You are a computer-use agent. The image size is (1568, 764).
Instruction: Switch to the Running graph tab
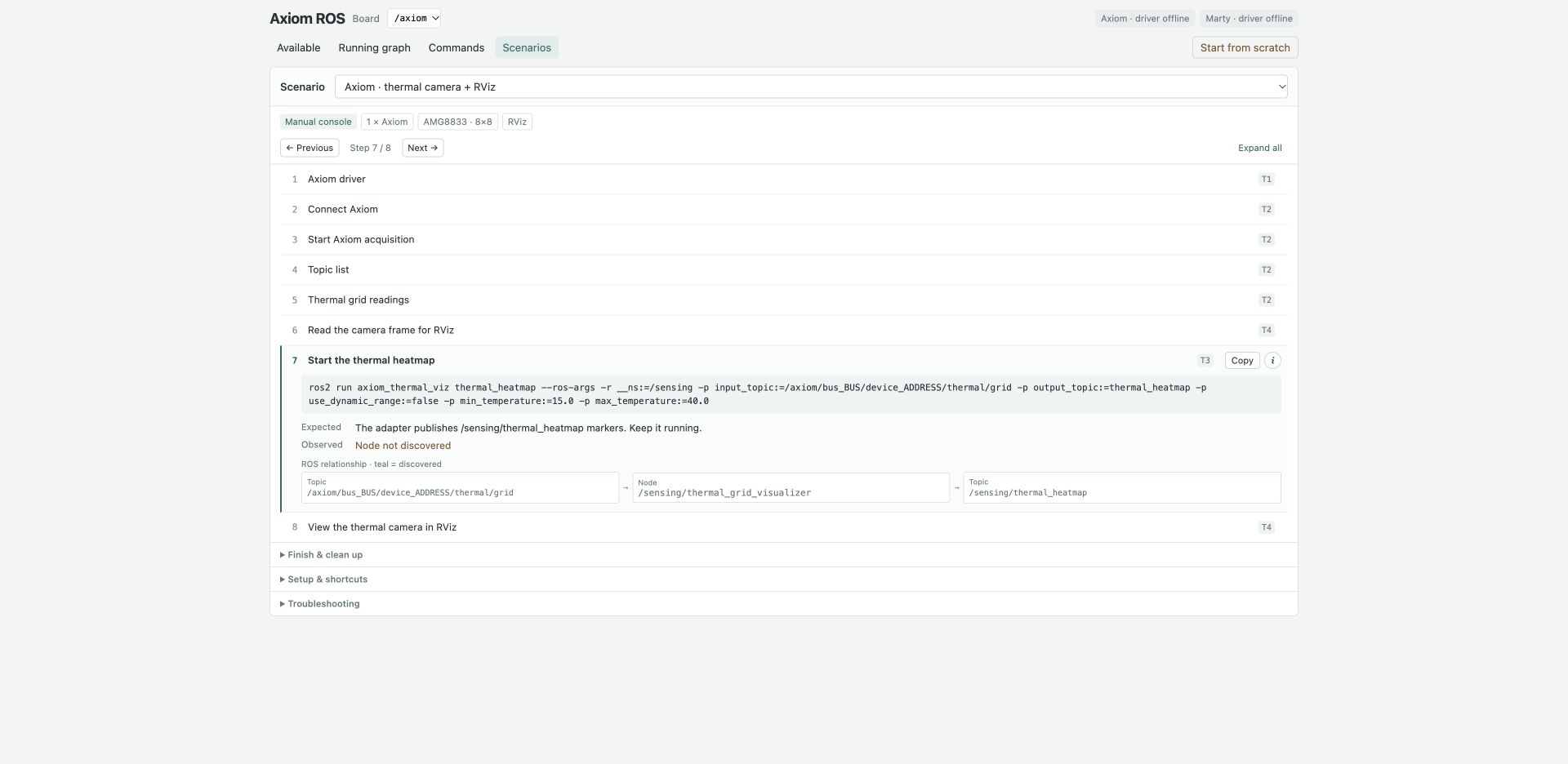click(x=374, y=47)
